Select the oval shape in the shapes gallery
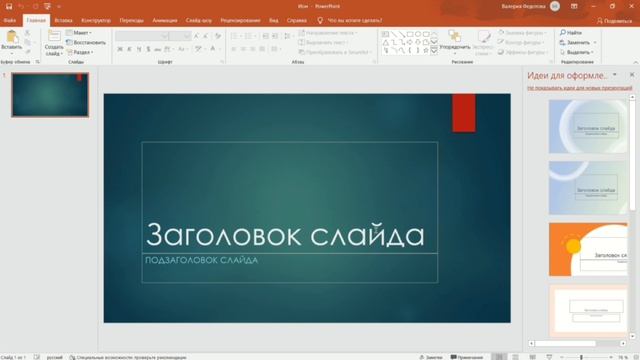Viewport: 640px width, 360px height. [x=418, y=34]
